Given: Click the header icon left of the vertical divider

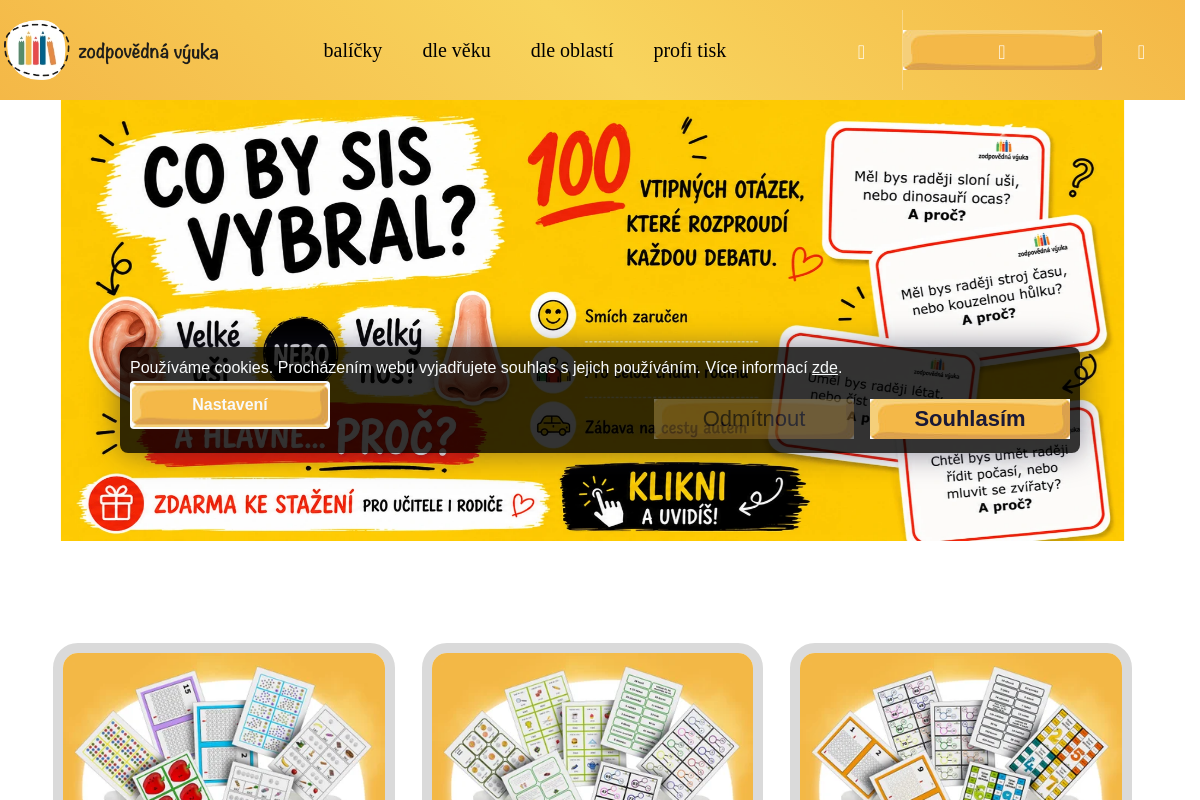Looking at the screenshot, I should (x=861, y=52).
